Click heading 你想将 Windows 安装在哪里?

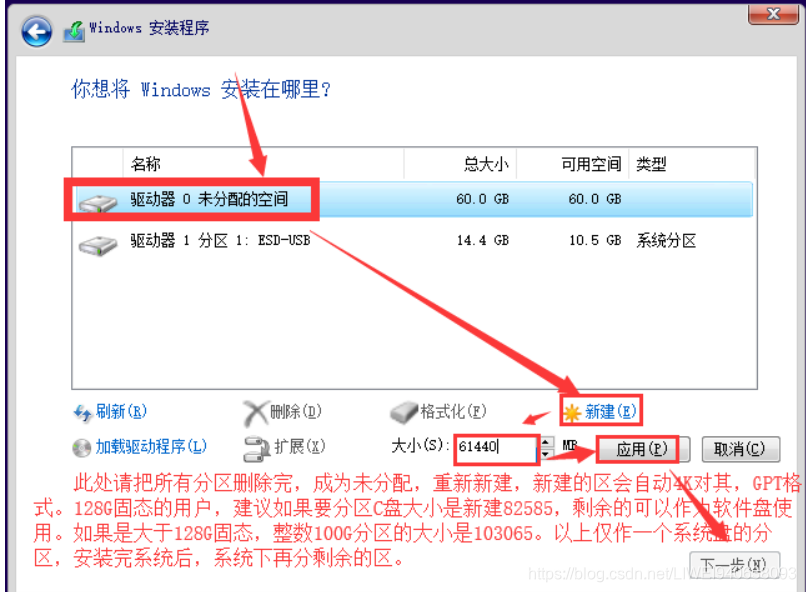(200, 89)
